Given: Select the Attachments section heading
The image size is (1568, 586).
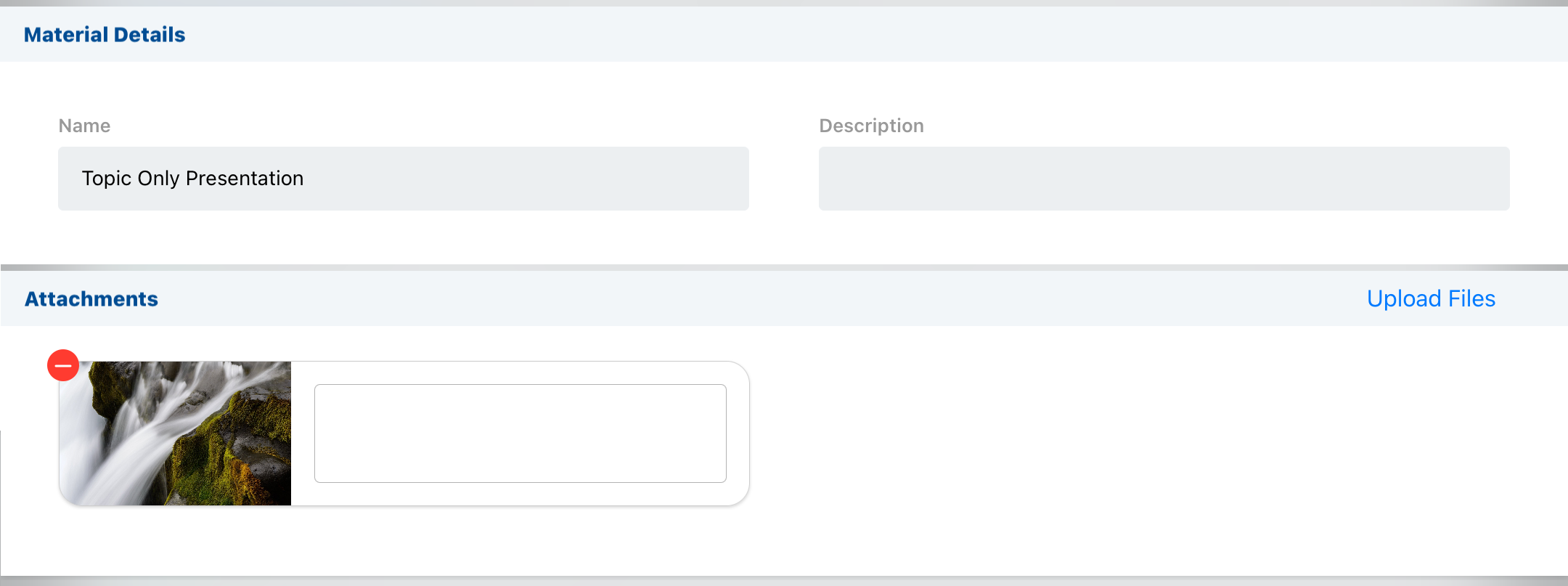Looking at the screenshot, I should click(x=91, y=298).
